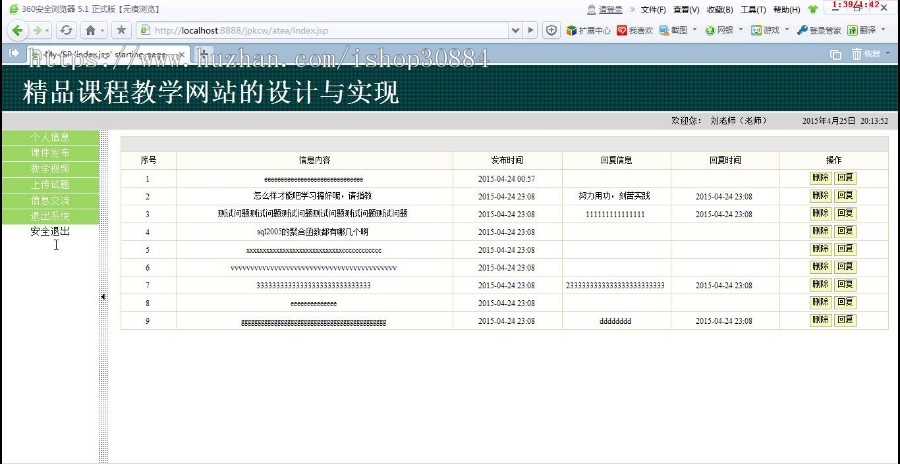Viewport: 900px width, 464px height.
Task: Click the go arrow beside address bar
Action: pos(531,30)
